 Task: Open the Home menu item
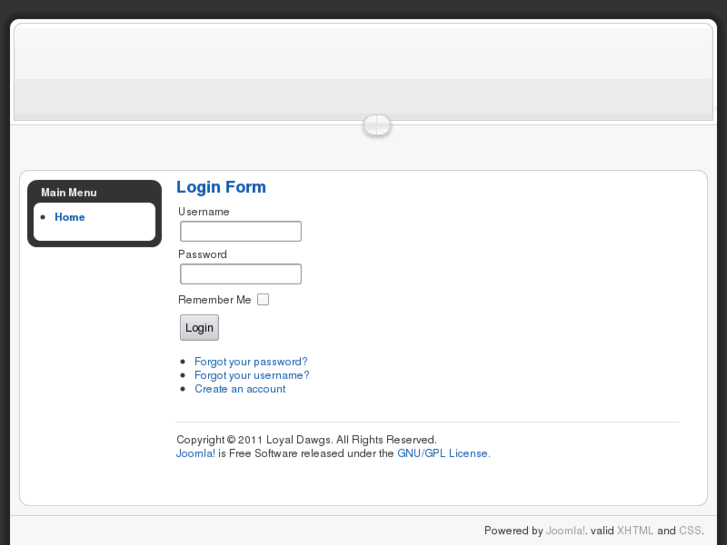pos(70,217)
